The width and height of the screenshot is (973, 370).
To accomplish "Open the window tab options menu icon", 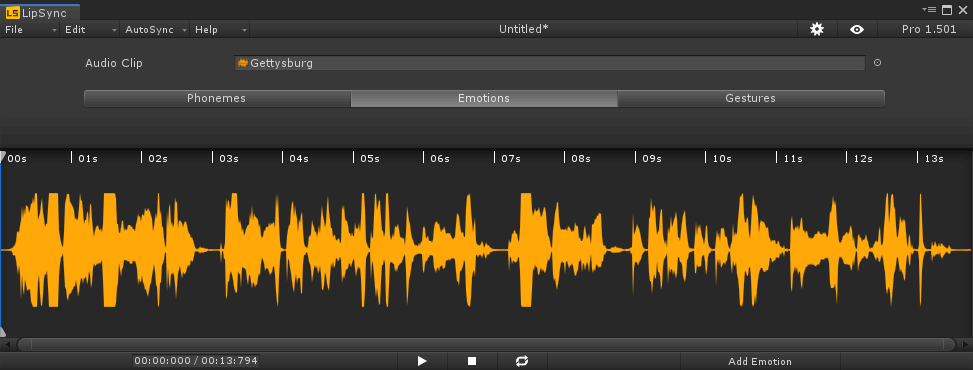I will point(929,9).
